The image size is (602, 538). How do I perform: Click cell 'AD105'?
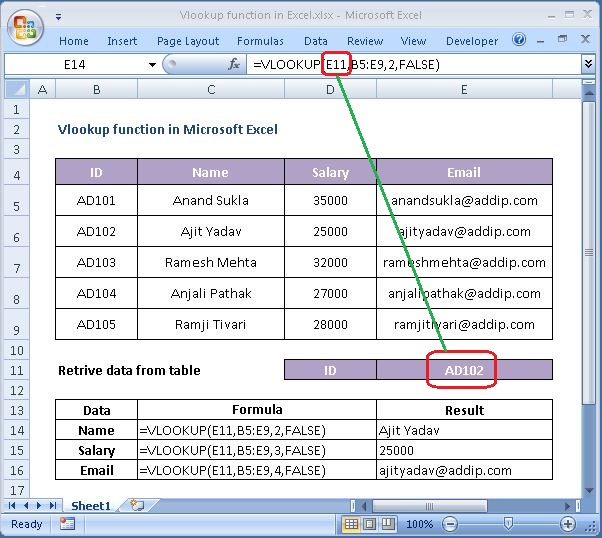[96, 324]
